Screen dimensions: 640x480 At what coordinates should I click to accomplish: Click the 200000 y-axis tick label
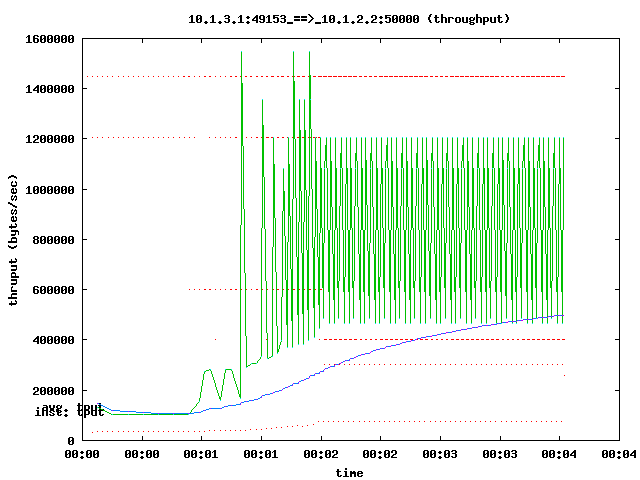(55, 390)
